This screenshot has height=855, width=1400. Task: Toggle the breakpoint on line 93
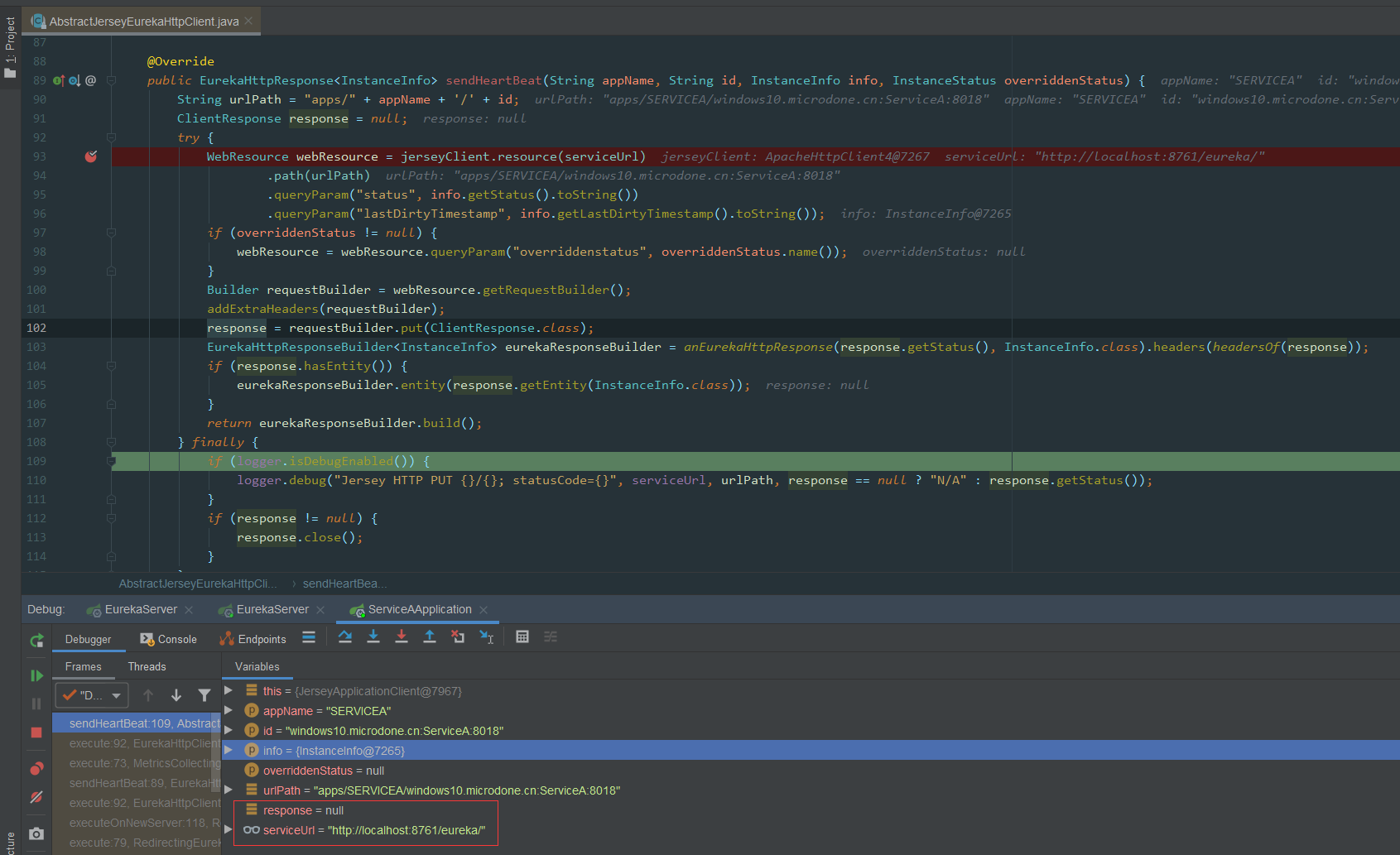tap(91, 156)
